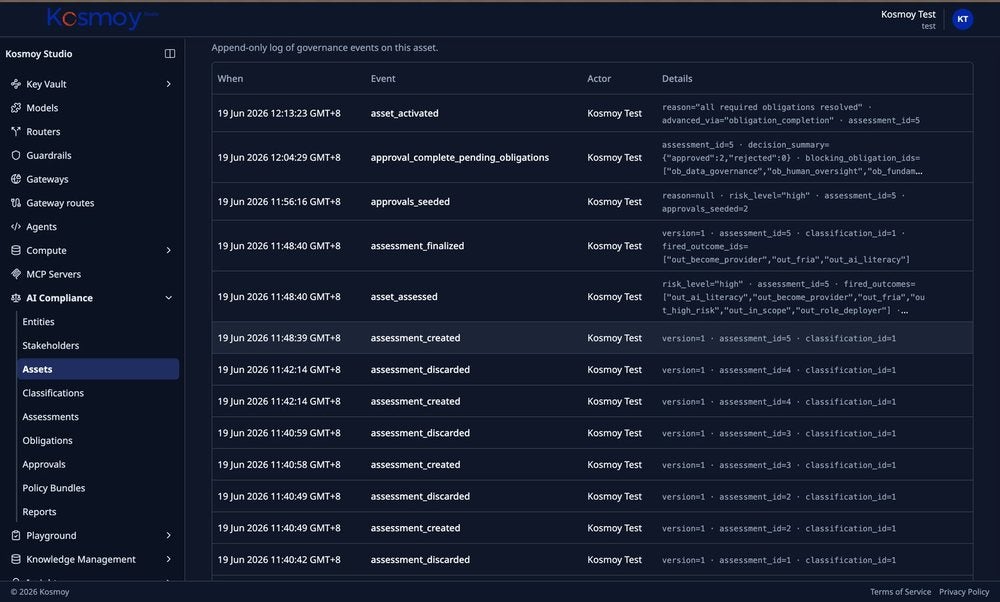Click the Key Vault key icon

pyautogui.click(x=16, y=84)
